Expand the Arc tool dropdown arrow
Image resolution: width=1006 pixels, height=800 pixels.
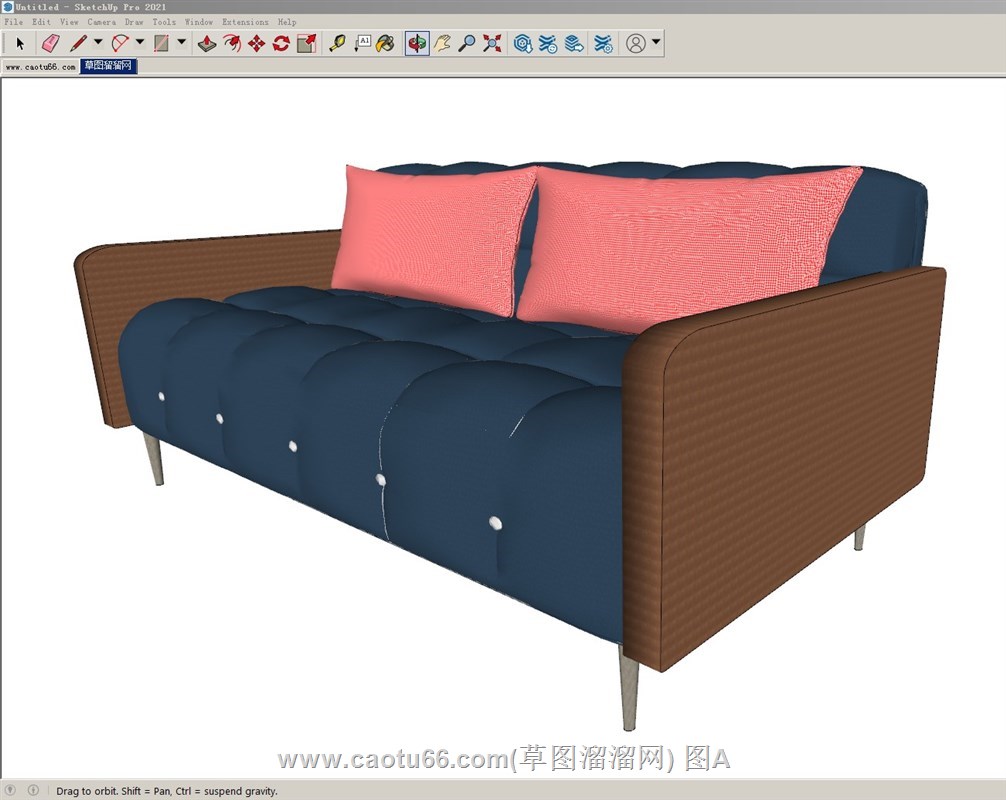pos(140,43)
